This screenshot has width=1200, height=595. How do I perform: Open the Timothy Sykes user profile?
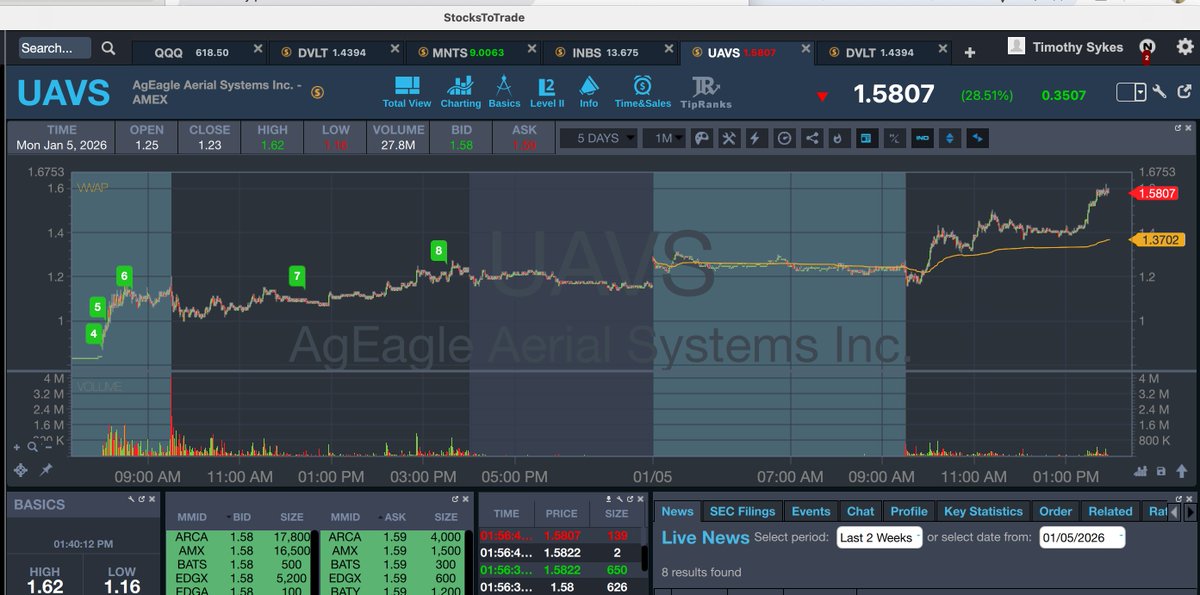(x=1066, y=47)
